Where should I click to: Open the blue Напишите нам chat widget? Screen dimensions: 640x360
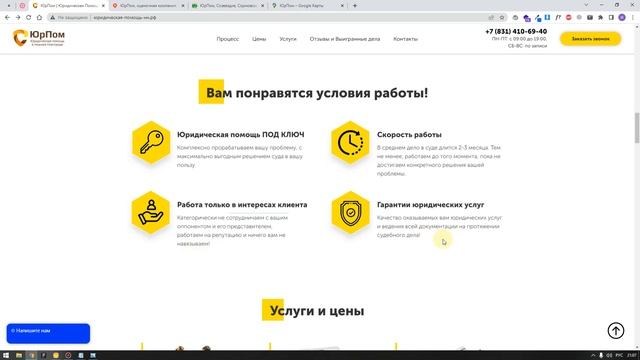tap(48, 333)
